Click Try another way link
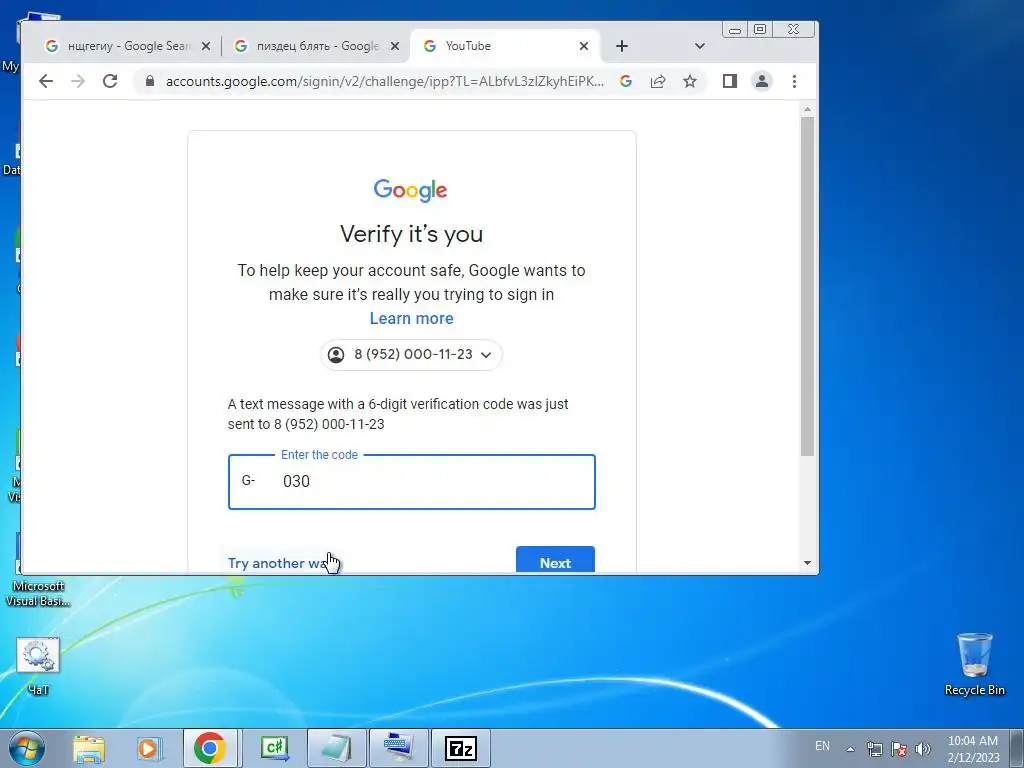Viewport: 1024px width, 768px height. (279, 563)
